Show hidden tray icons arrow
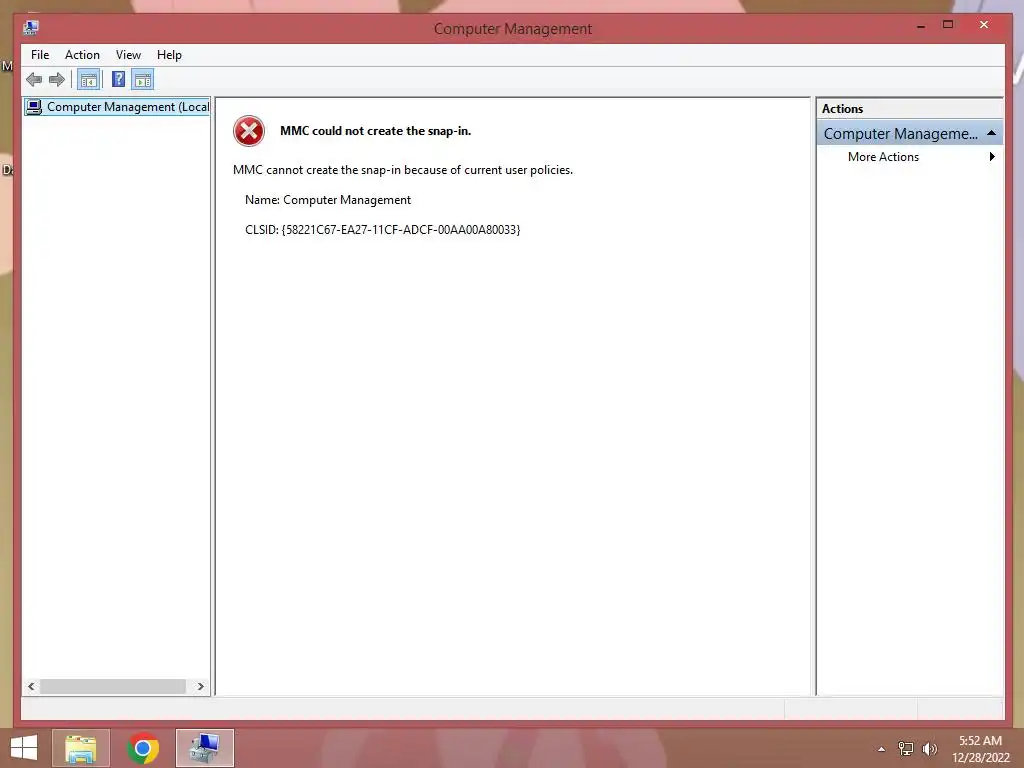1024x768 pixels. [882, 749]
